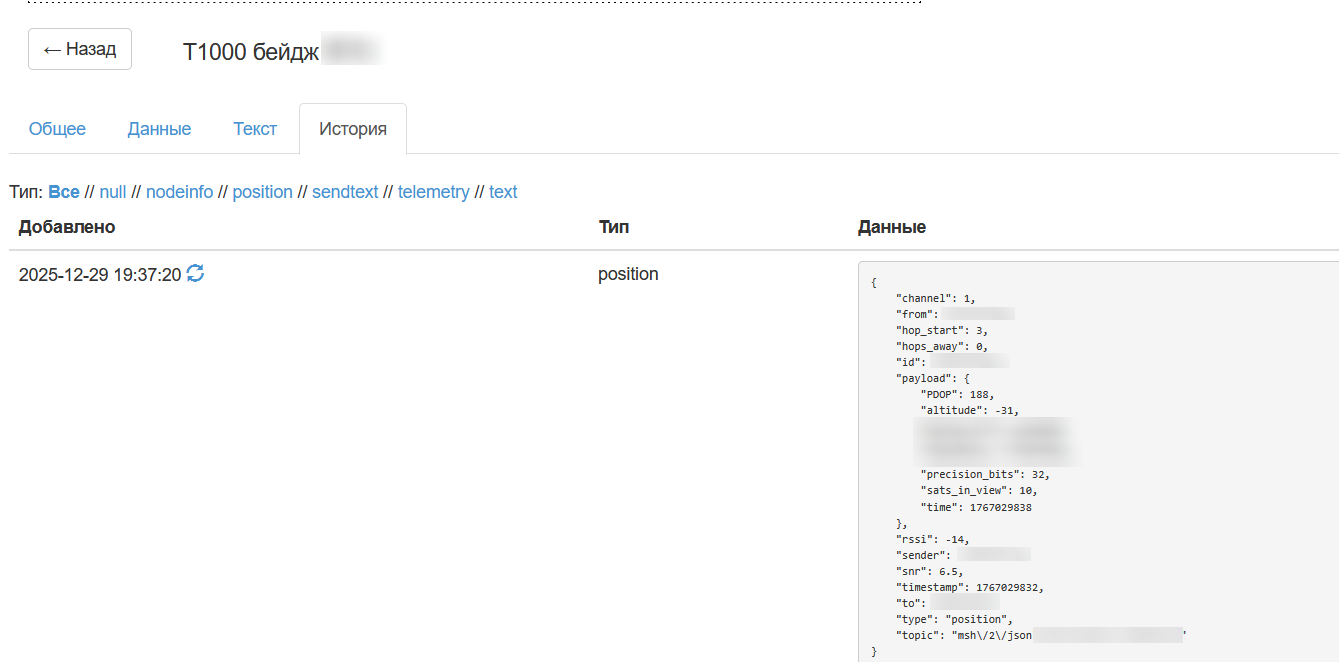The image size is (1339, 662).
Task: Show all types with the Все filter
Action: point(64,192)
